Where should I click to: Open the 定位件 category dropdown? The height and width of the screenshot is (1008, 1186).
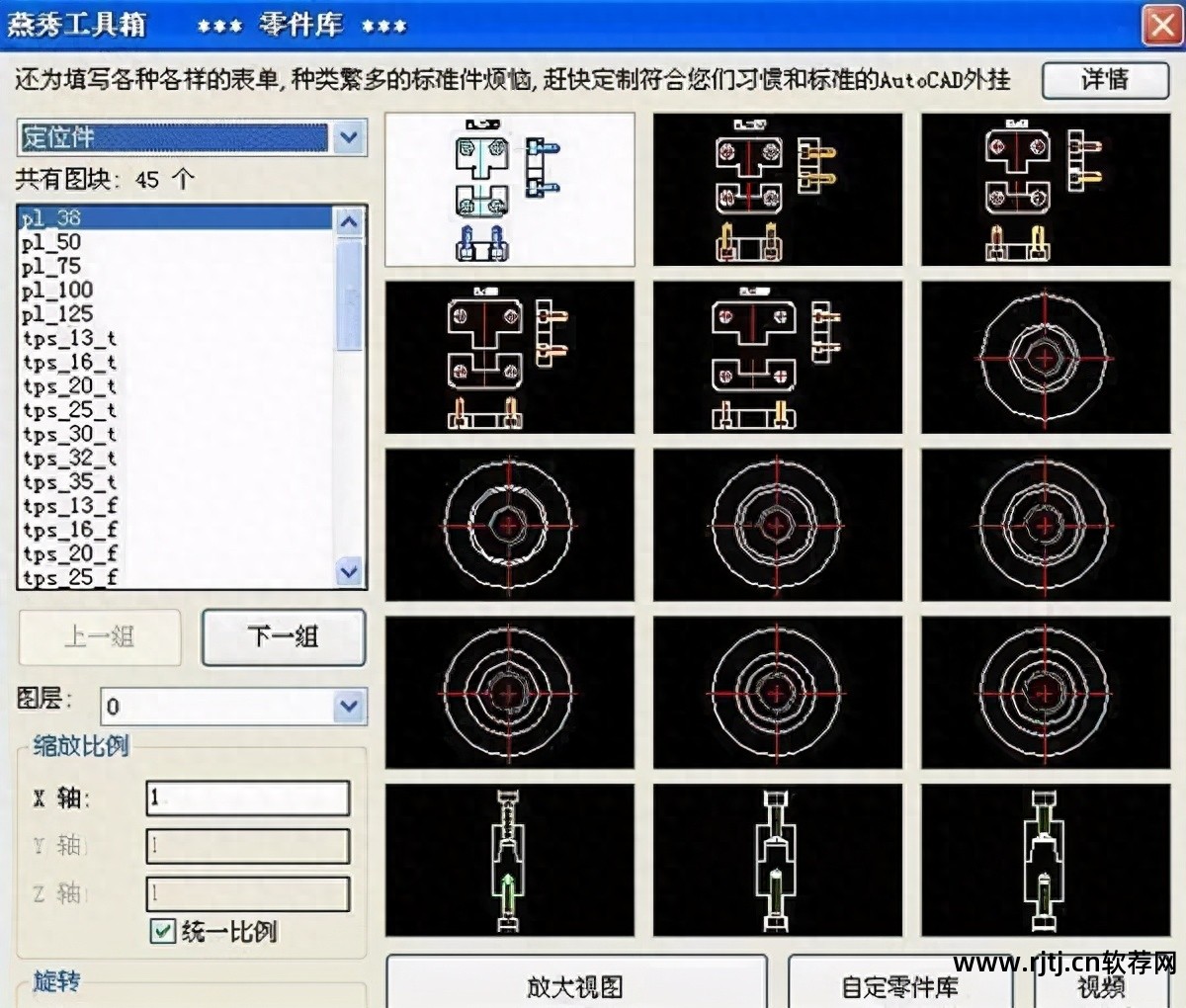347,137
